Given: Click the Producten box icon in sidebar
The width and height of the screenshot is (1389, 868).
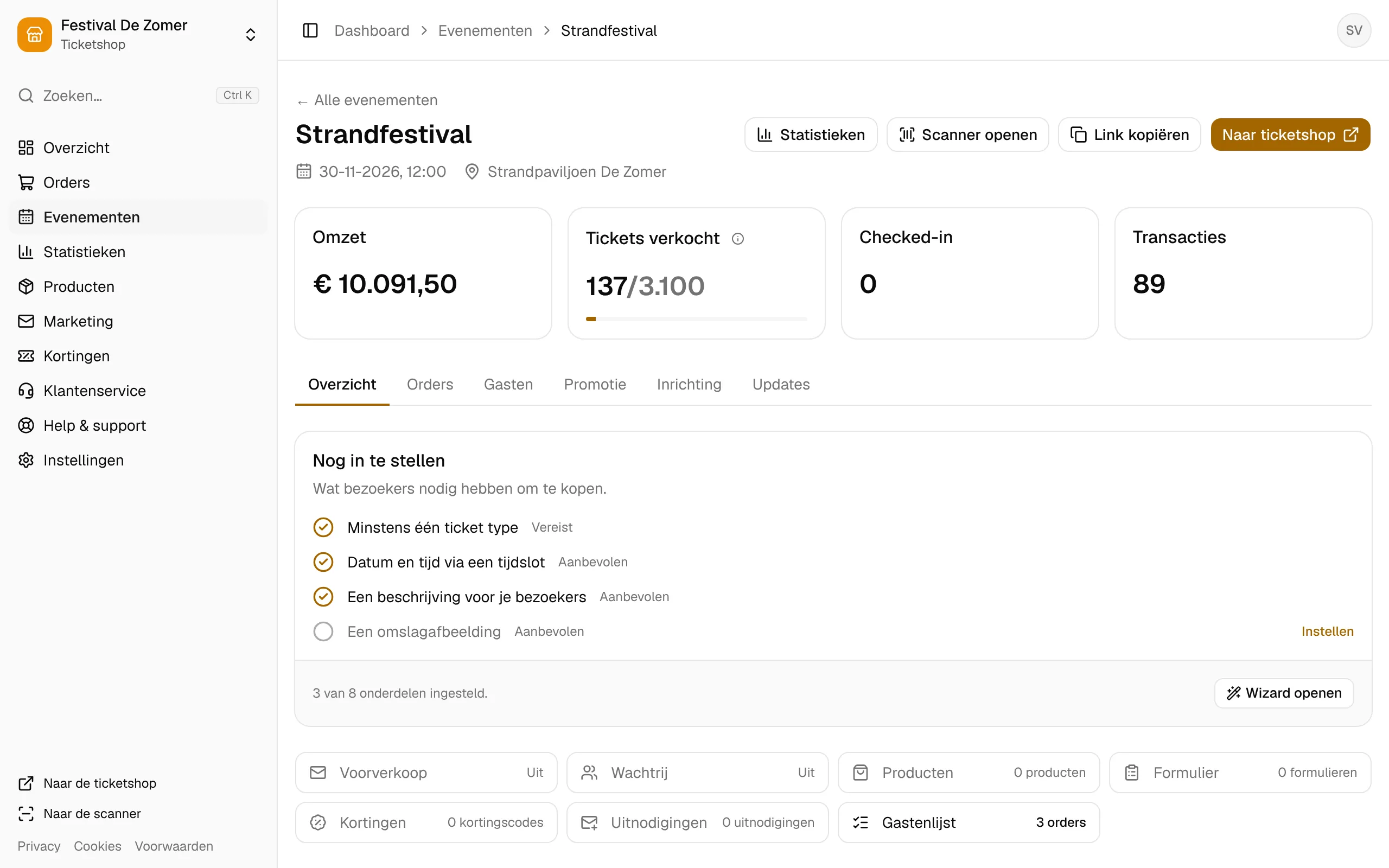Looking at the screenshot, I should 26,286.
